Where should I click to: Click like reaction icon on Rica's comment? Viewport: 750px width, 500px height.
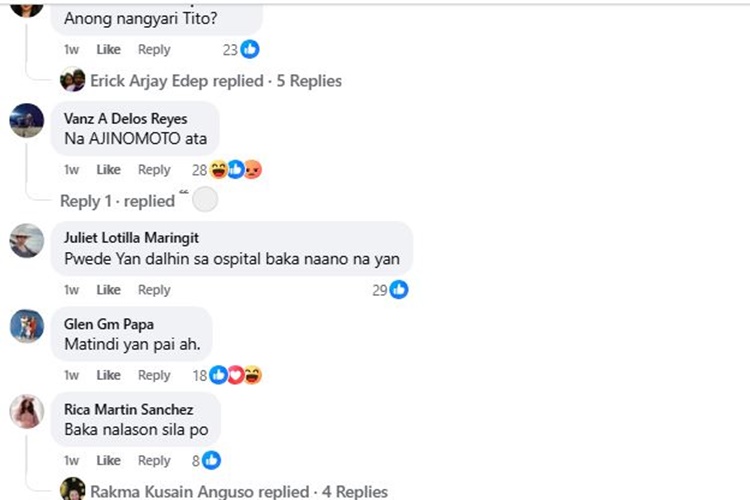(x=211, y=461)
